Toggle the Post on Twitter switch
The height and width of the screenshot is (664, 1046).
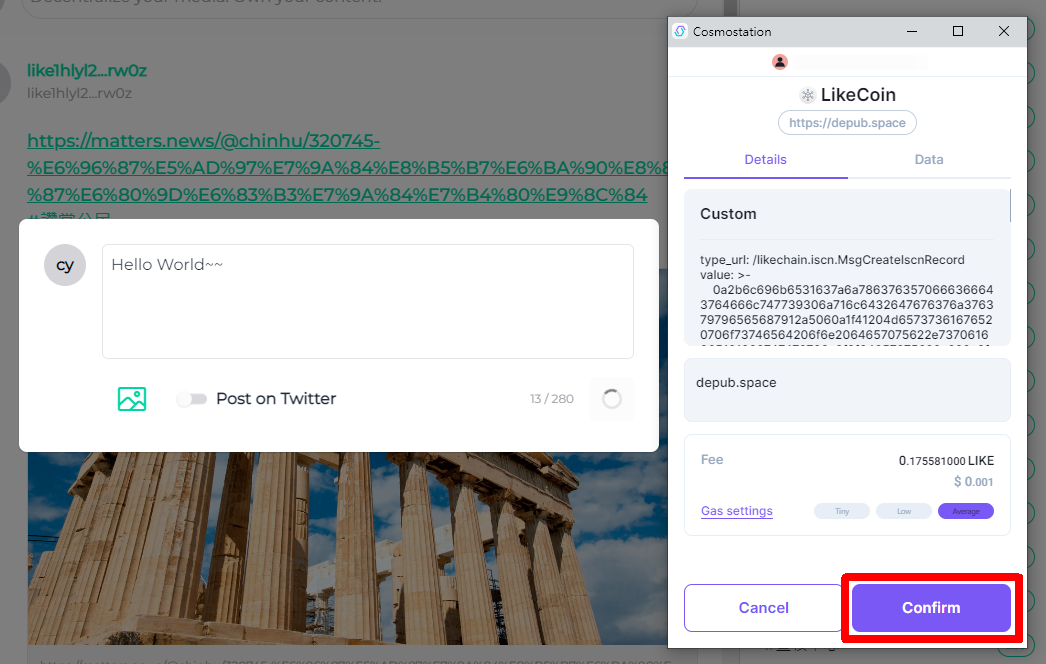tap(191, 399)
